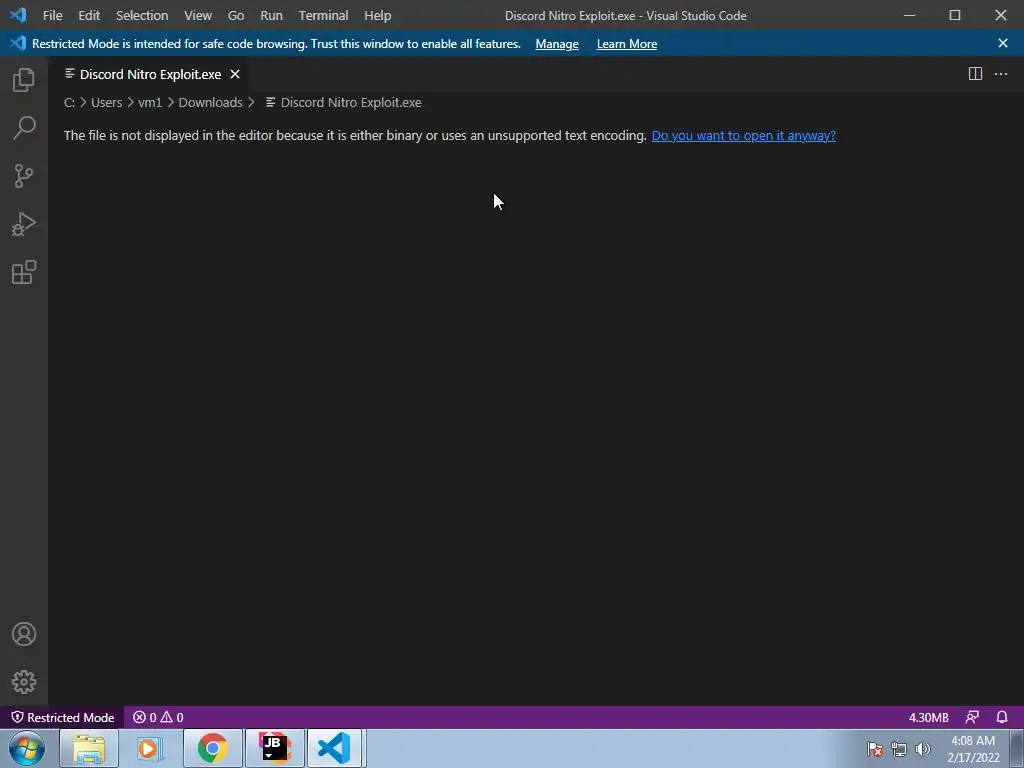The image size is (1024, 768).
Task: Open the Terminal menu
Action: pos(323,15)
